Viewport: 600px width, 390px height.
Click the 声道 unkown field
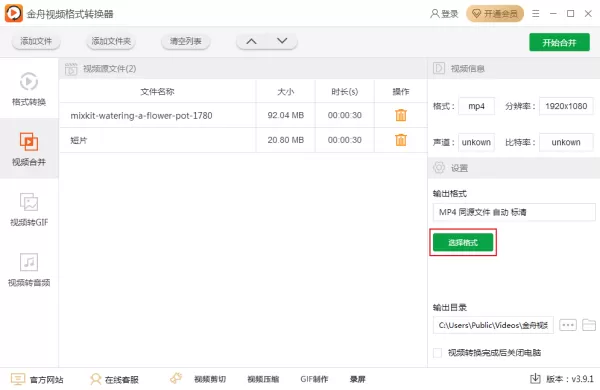(476, 142)
